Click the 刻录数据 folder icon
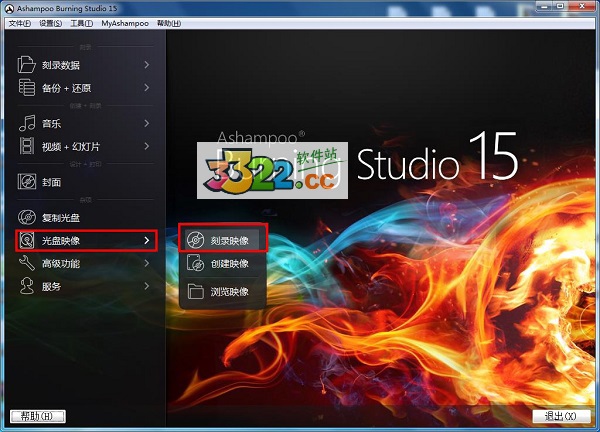 coord(26,65)
